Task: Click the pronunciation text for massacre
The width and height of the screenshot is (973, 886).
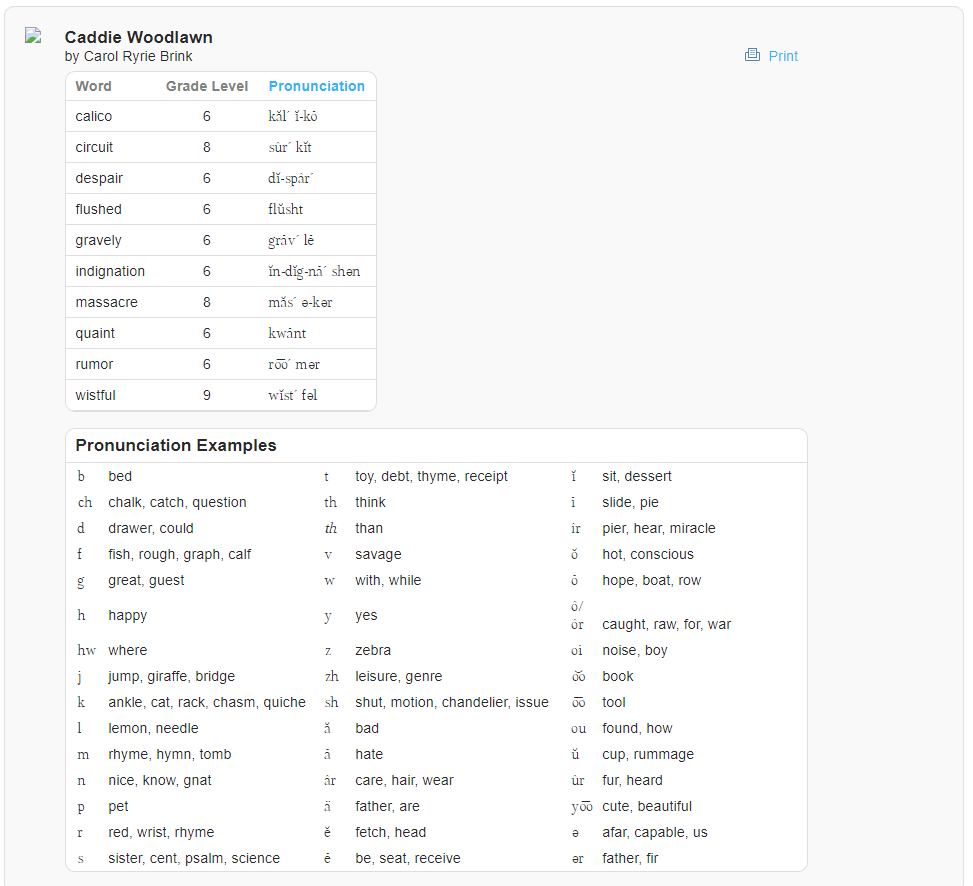Action: (x=300, y=302)
